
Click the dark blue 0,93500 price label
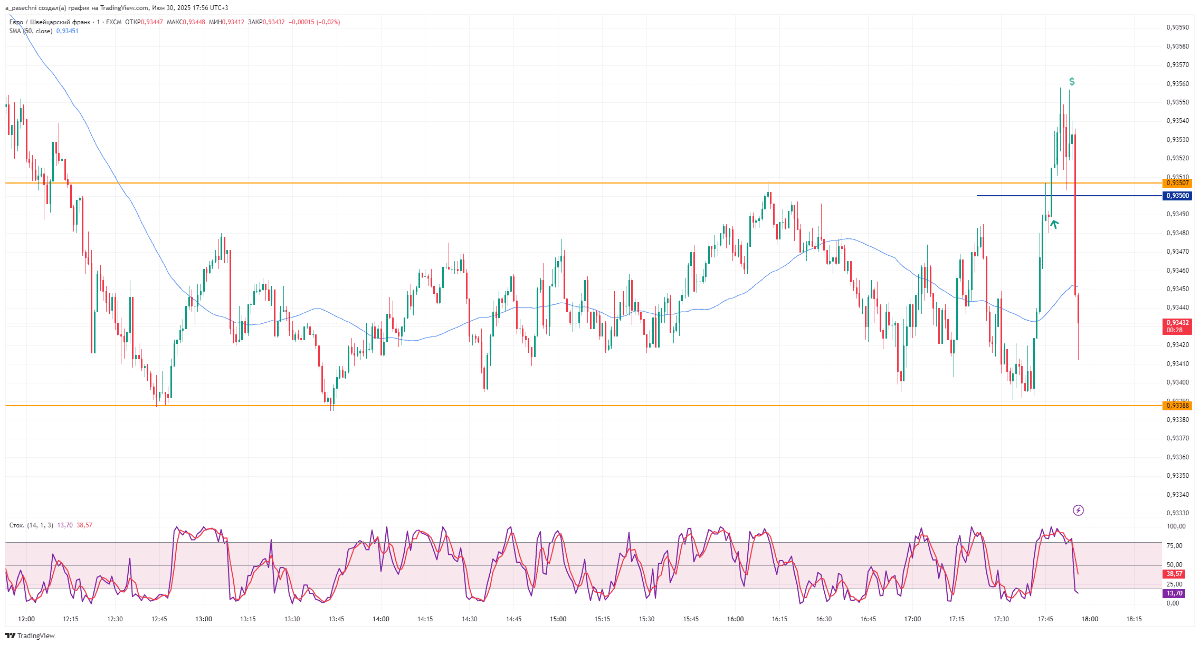coord(1177,196)
